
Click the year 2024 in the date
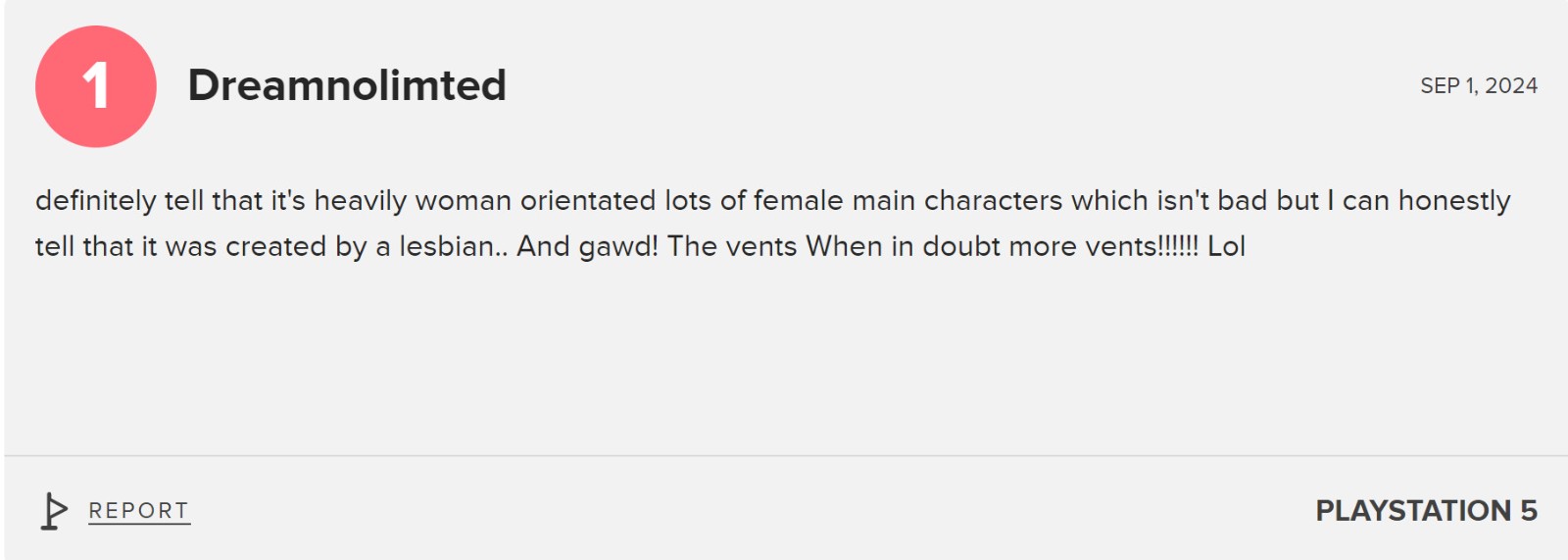pos(1511,86)
